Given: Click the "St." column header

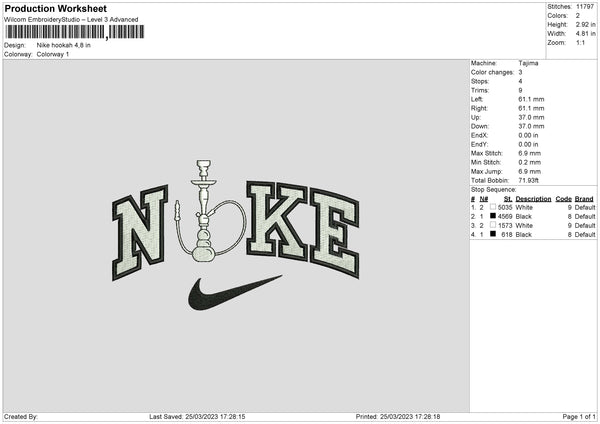Looking at the screenshot, I should tap(508, 199).
